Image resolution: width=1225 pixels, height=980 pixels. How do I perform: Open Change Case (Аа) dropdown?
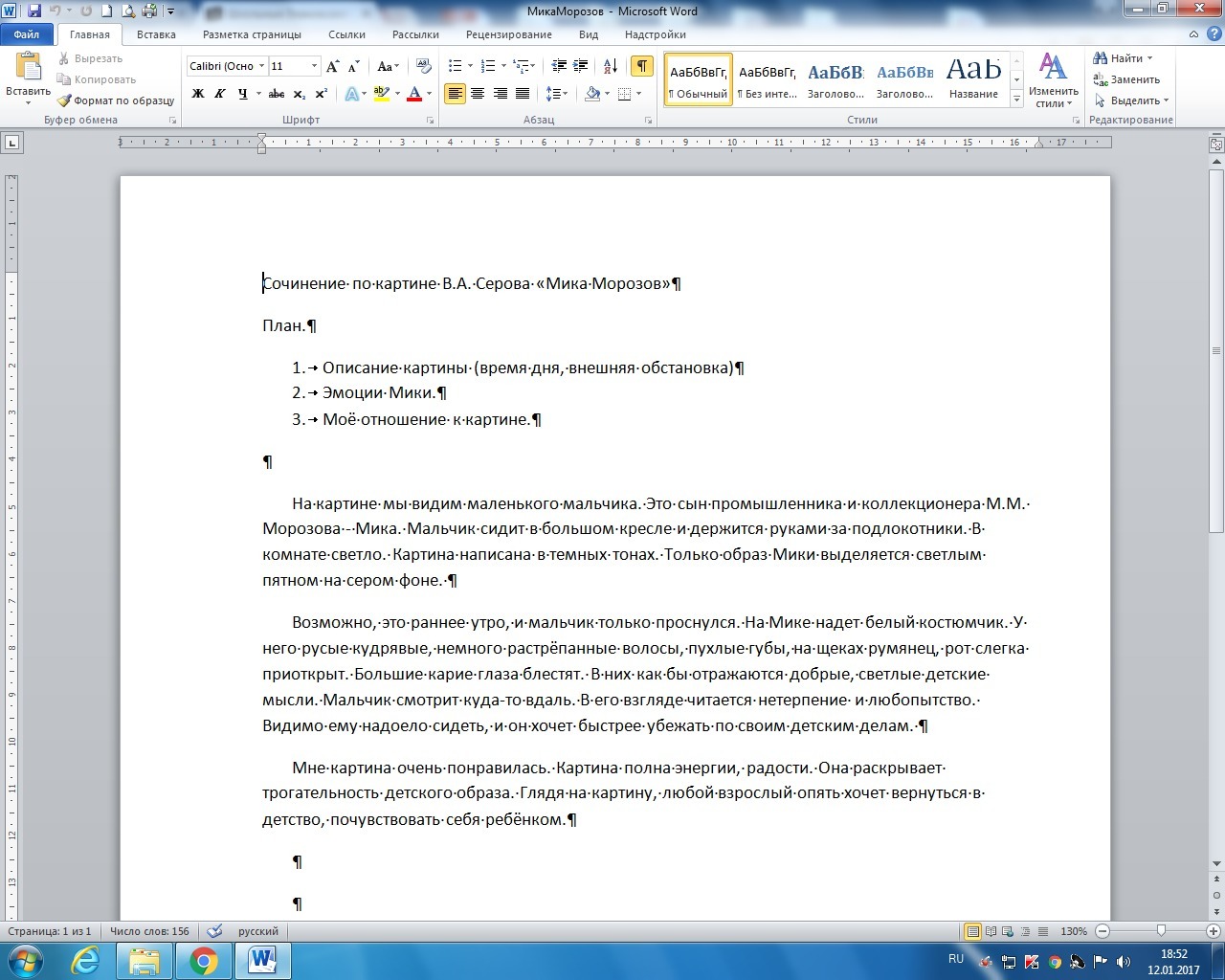[x=388, y=66]
